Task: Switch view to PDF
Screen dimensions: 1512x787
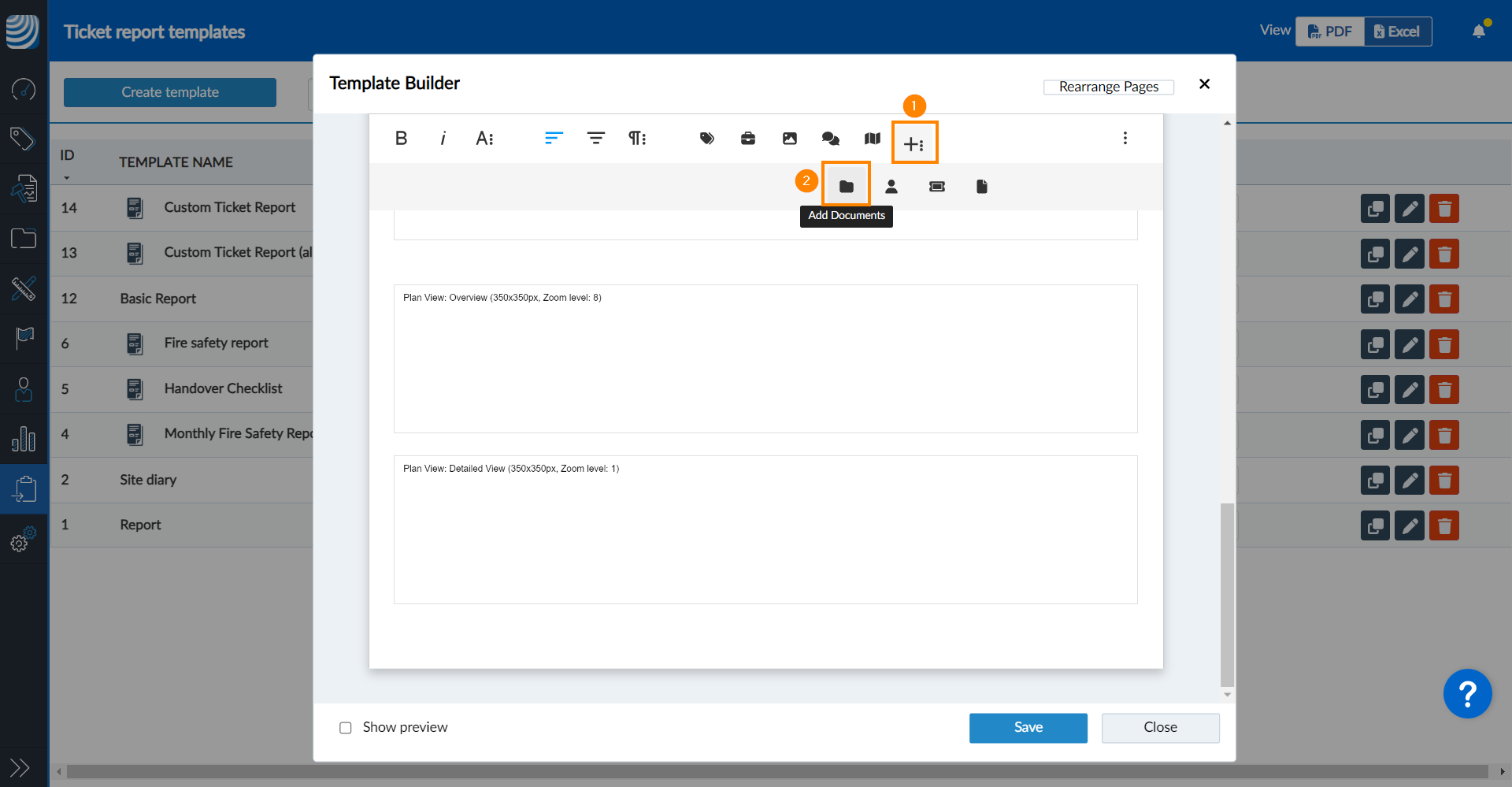Action: [1330, 32]
